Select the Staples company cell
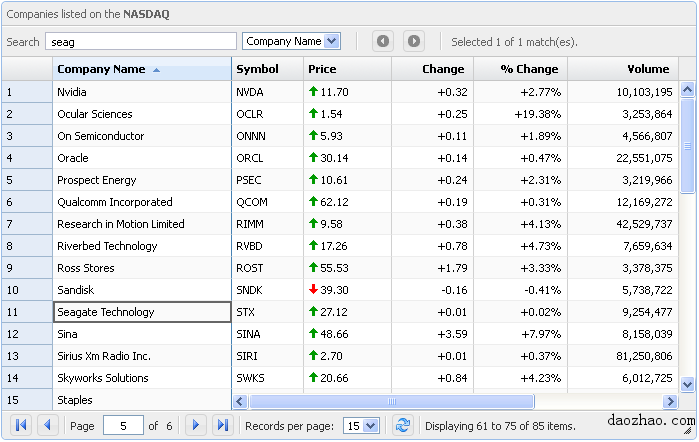699x442 pixels. point(142,400)
